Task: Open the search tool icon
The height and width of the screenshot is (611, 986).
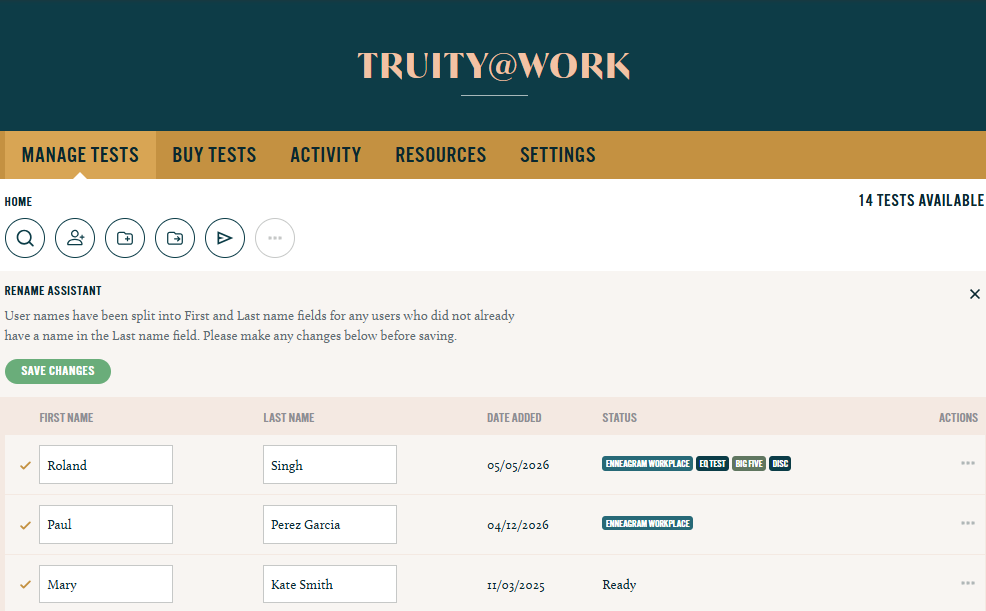Action: 25,238
